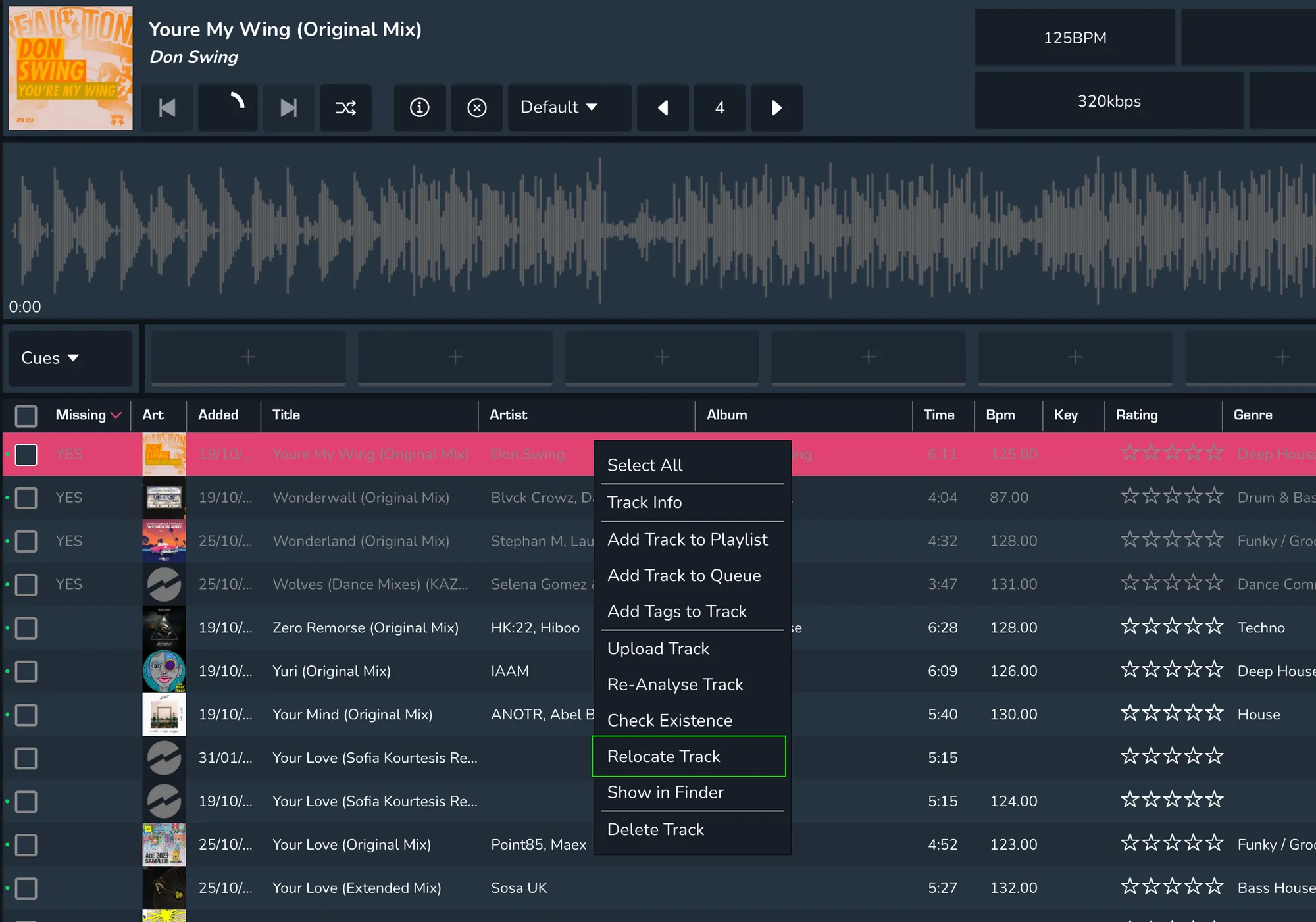Image resolution: width=1316 pixels, height=922 pixels.
Task: Choose Relocate Track from context menu
Action: click(x=663, y=756)
